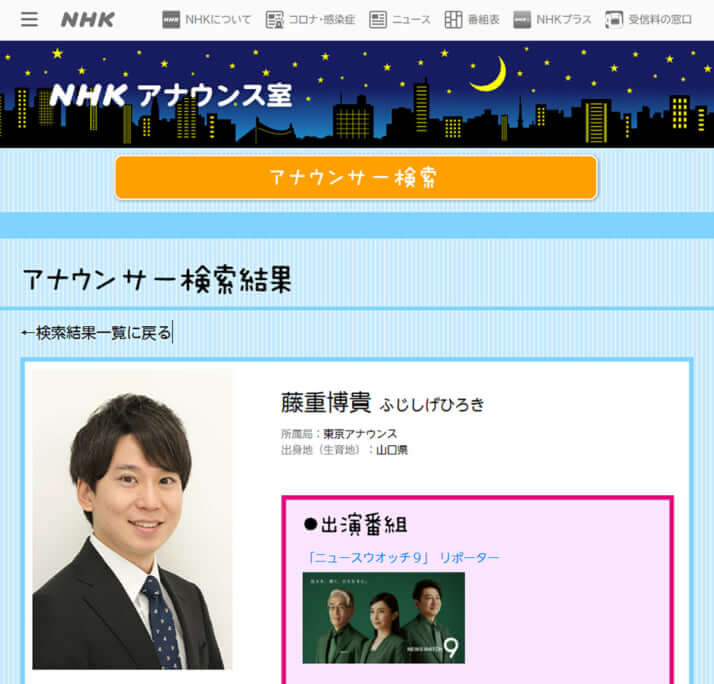Open the ニュースウオッチ9 リポーター link
Viewport: 714px width, 684px height.
[403, 557]
